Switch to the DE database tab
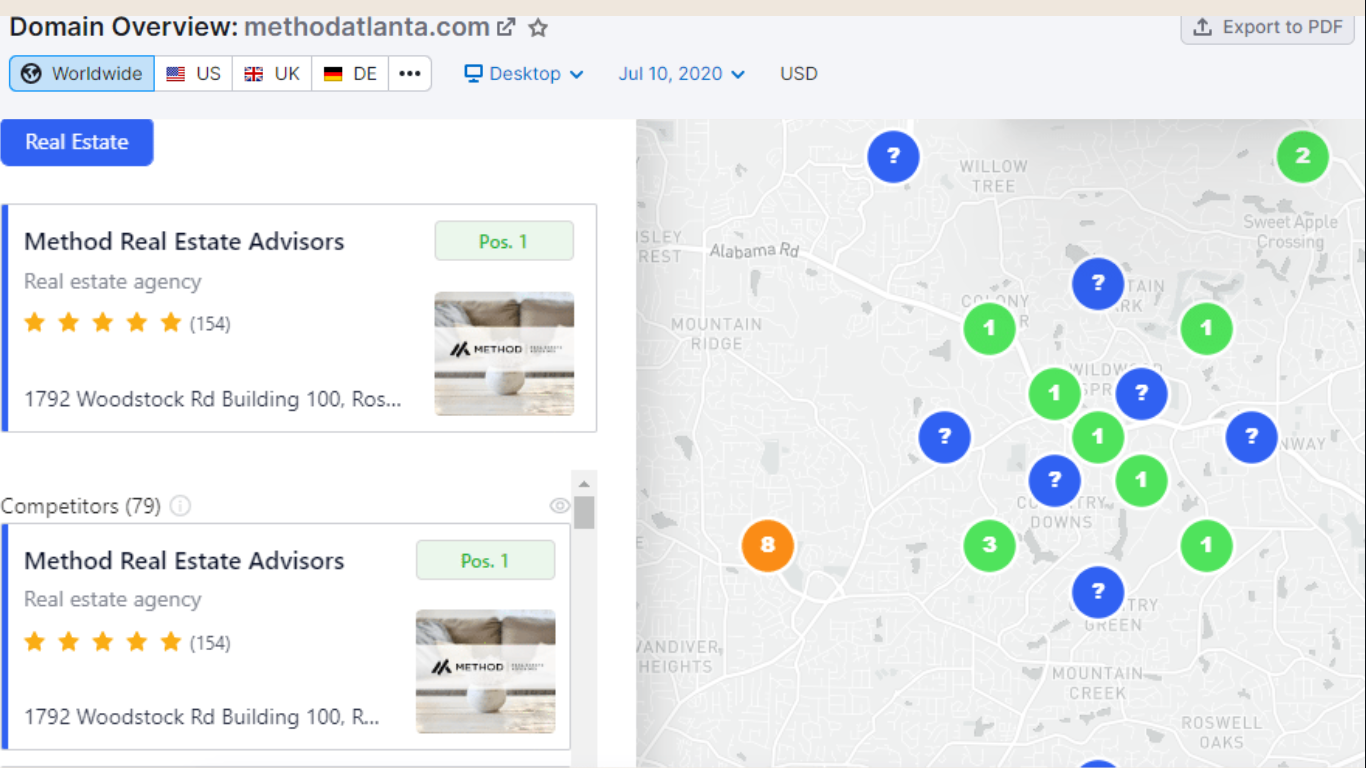 (350, 74)
